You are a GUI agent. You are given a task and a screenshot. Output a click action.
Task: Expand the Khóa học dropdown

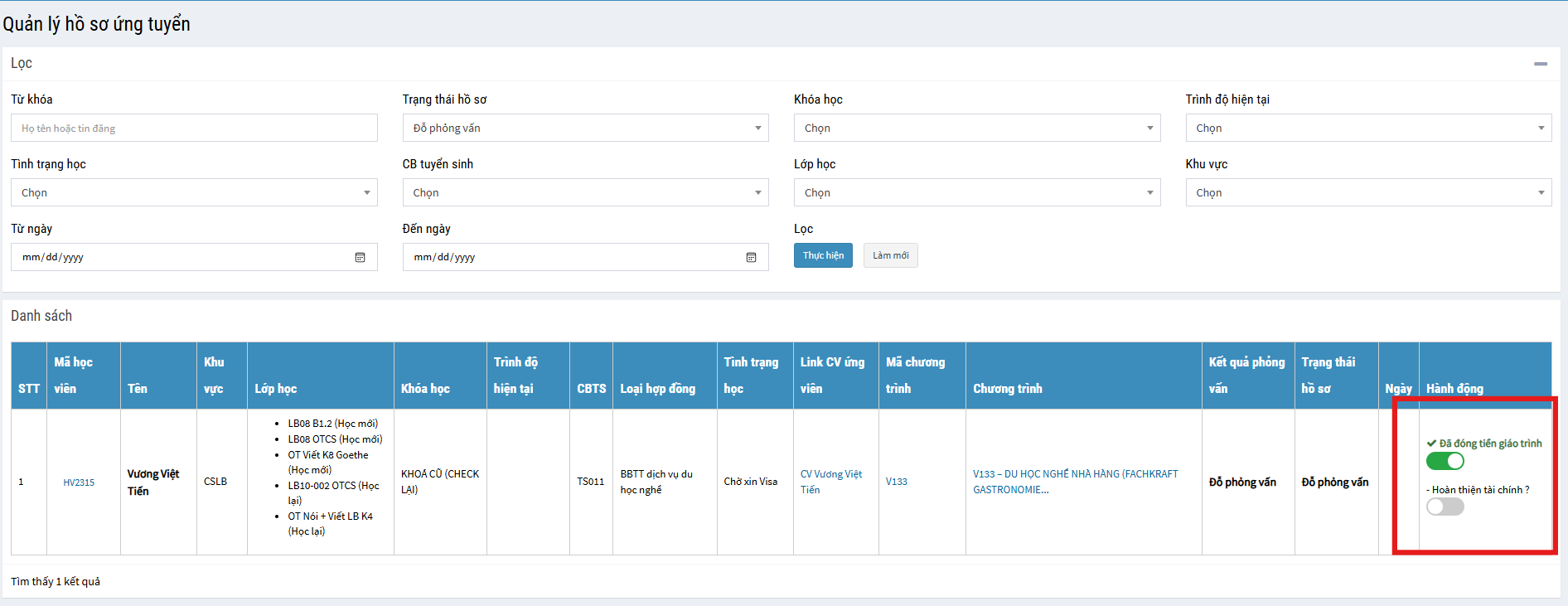[976, 128]
